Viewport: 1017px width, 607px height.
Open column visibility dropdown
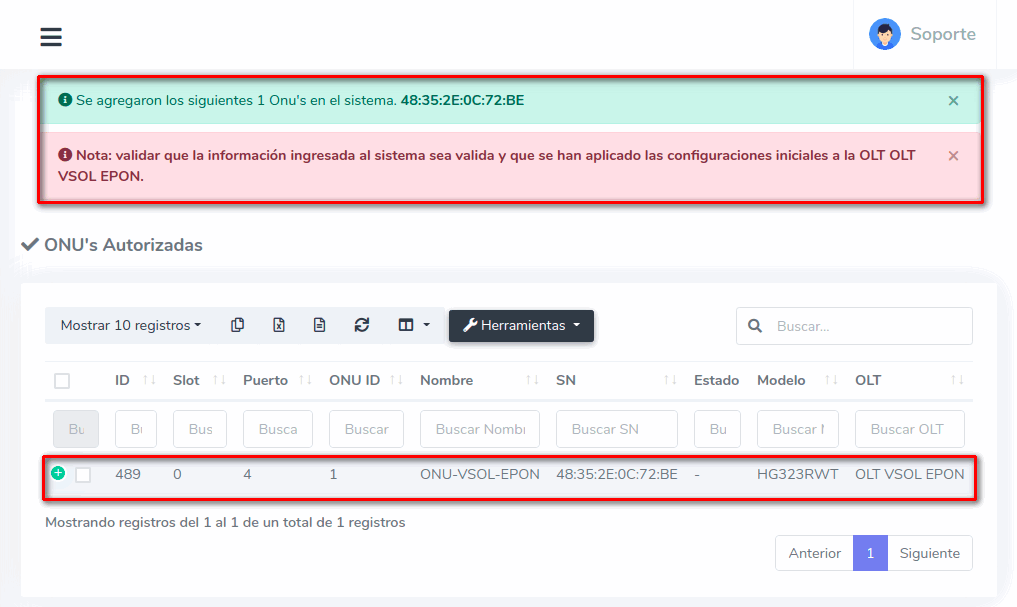(x=413, y=325)
